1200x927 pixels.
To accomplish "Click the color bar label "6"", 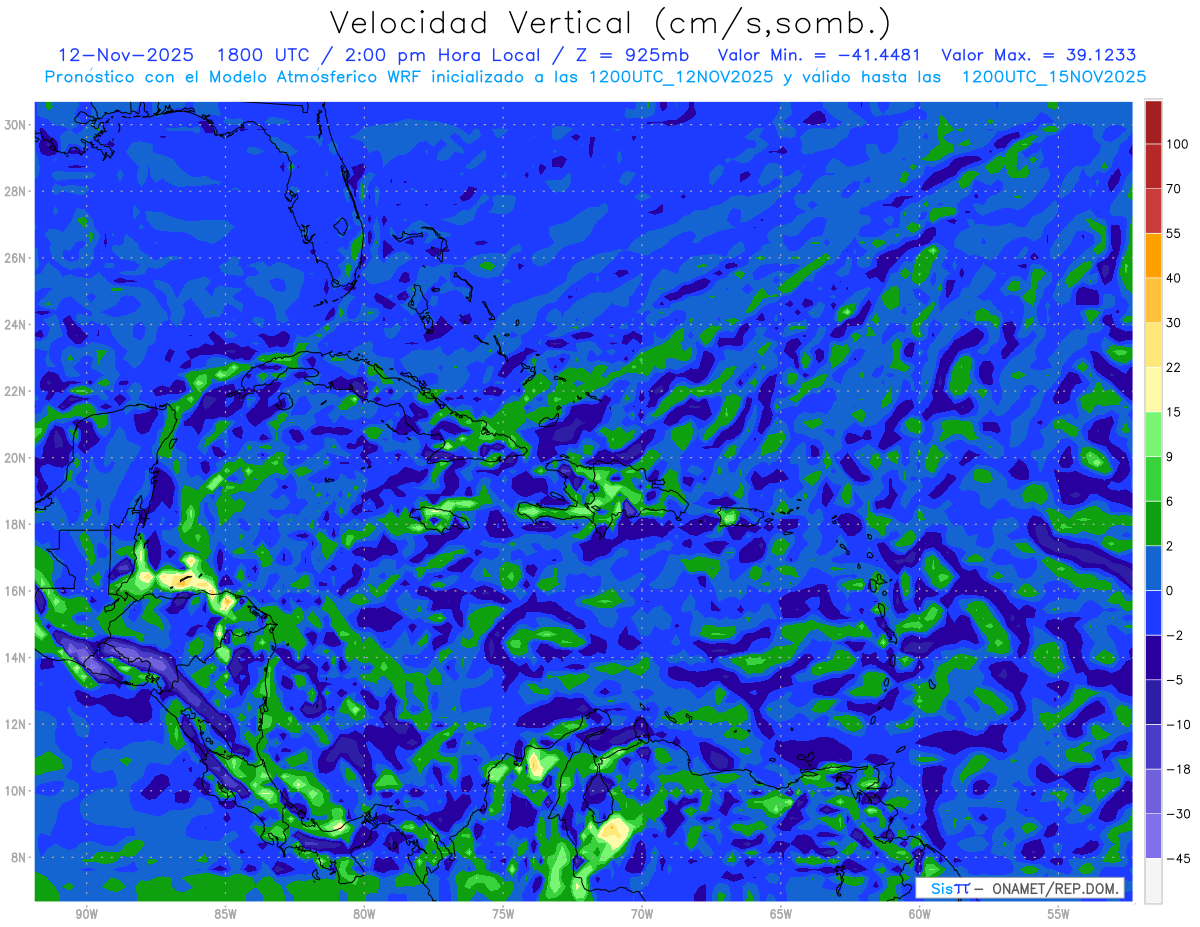I will (1170, 501).
